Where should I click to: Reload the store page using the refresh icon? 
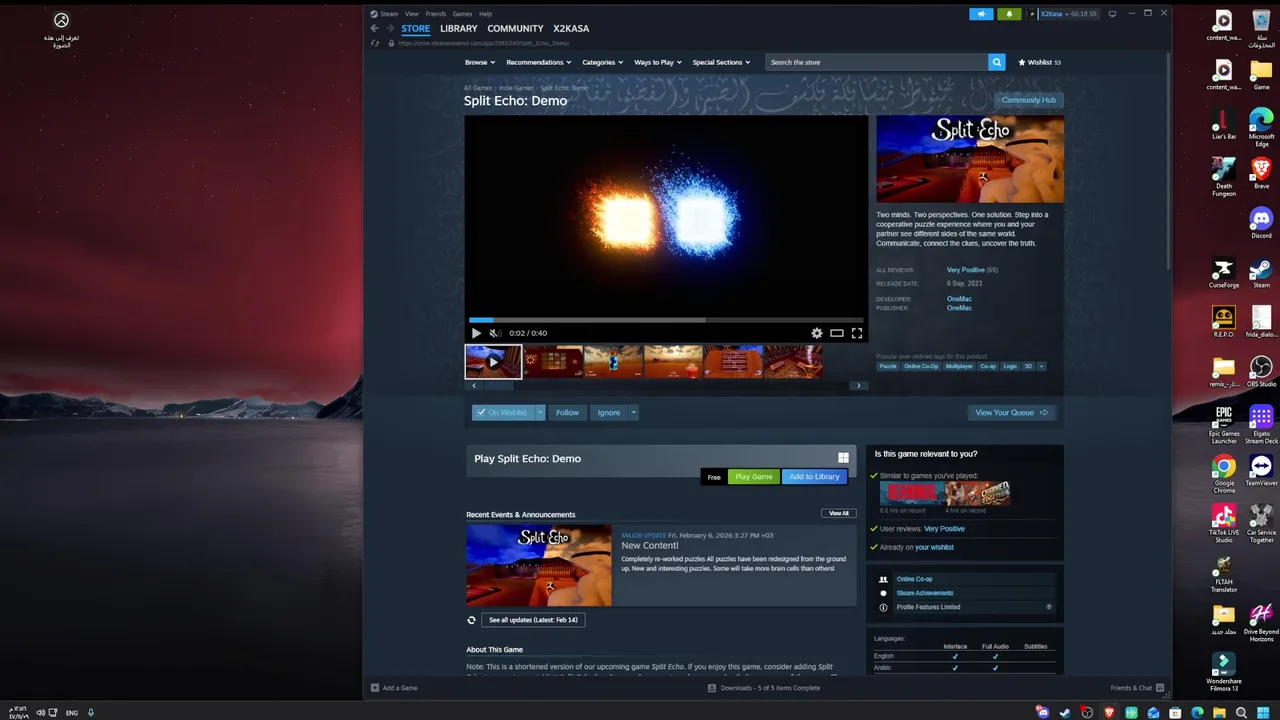click(375, 43)
